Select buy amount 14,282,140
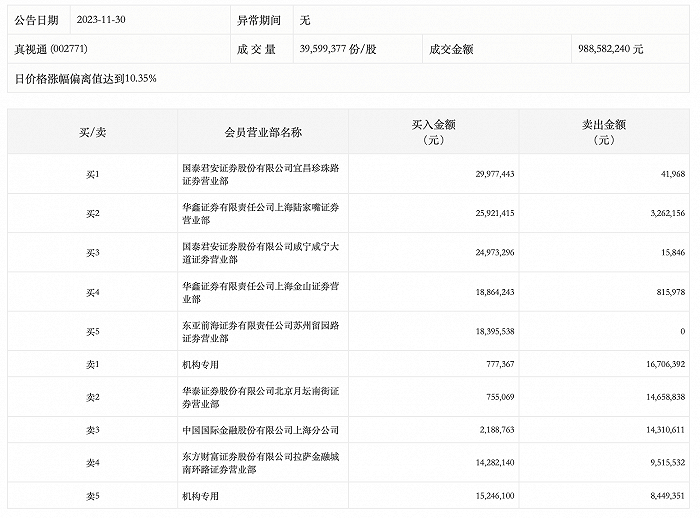 495,462
